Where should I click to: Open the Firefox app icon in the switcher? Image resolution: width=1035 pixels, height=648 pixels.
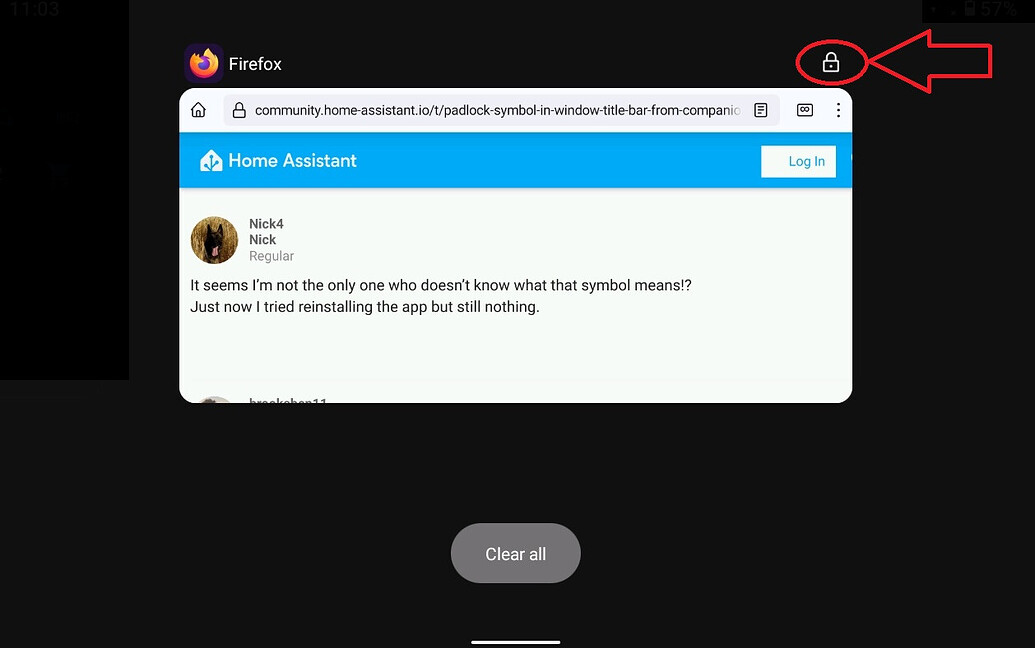[202, 62]
